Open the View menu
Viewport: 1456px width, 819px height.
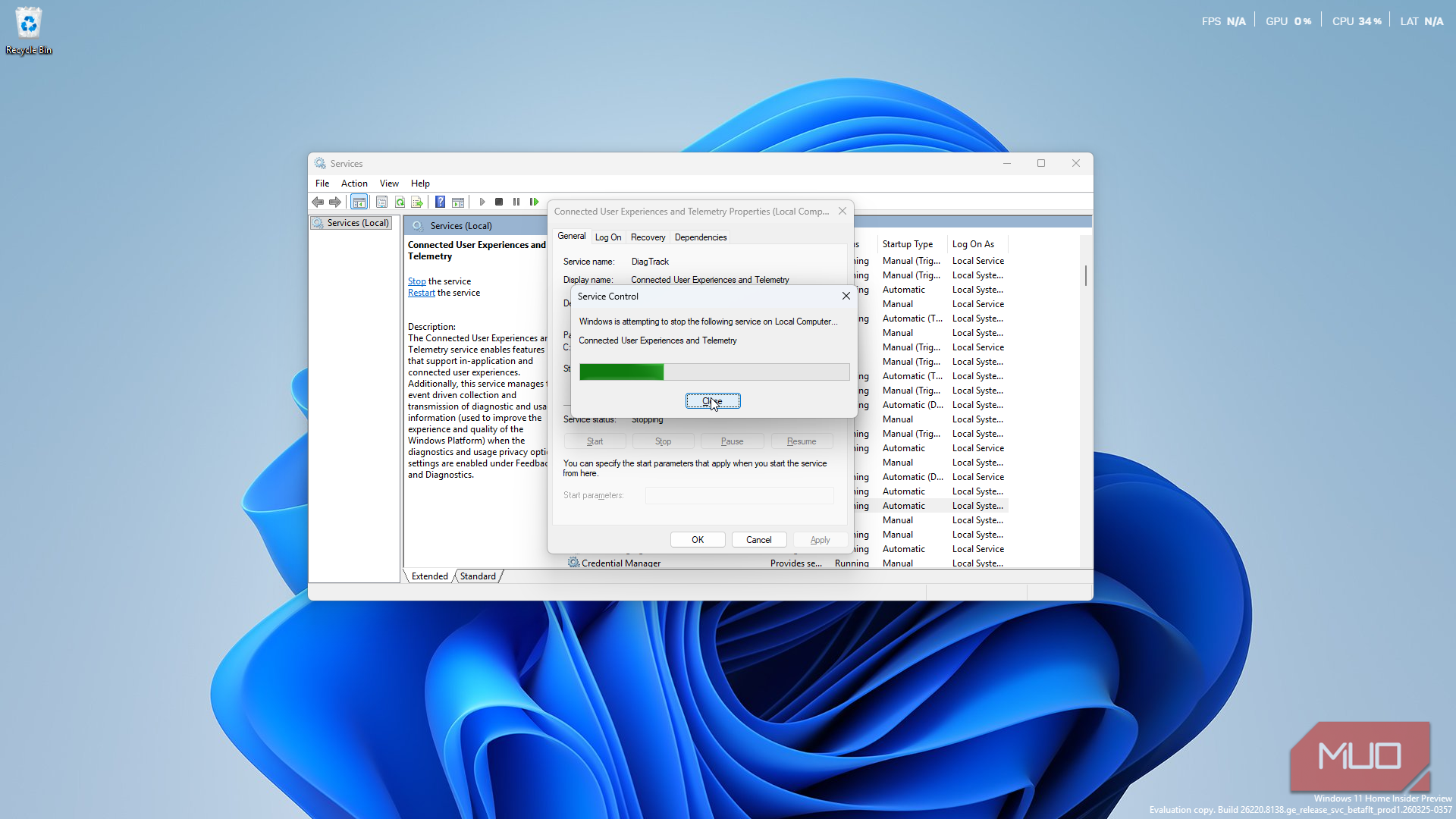point(389,184)
